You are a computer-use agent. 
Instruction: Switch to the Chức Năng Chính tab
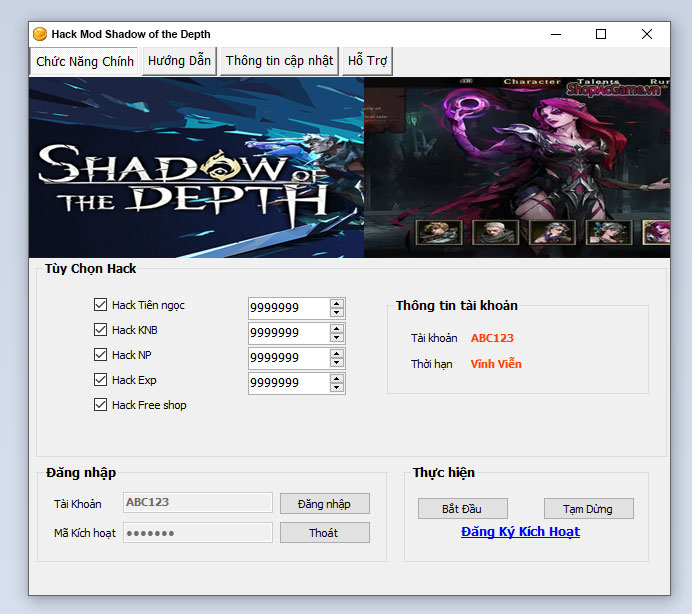point(84,61)
